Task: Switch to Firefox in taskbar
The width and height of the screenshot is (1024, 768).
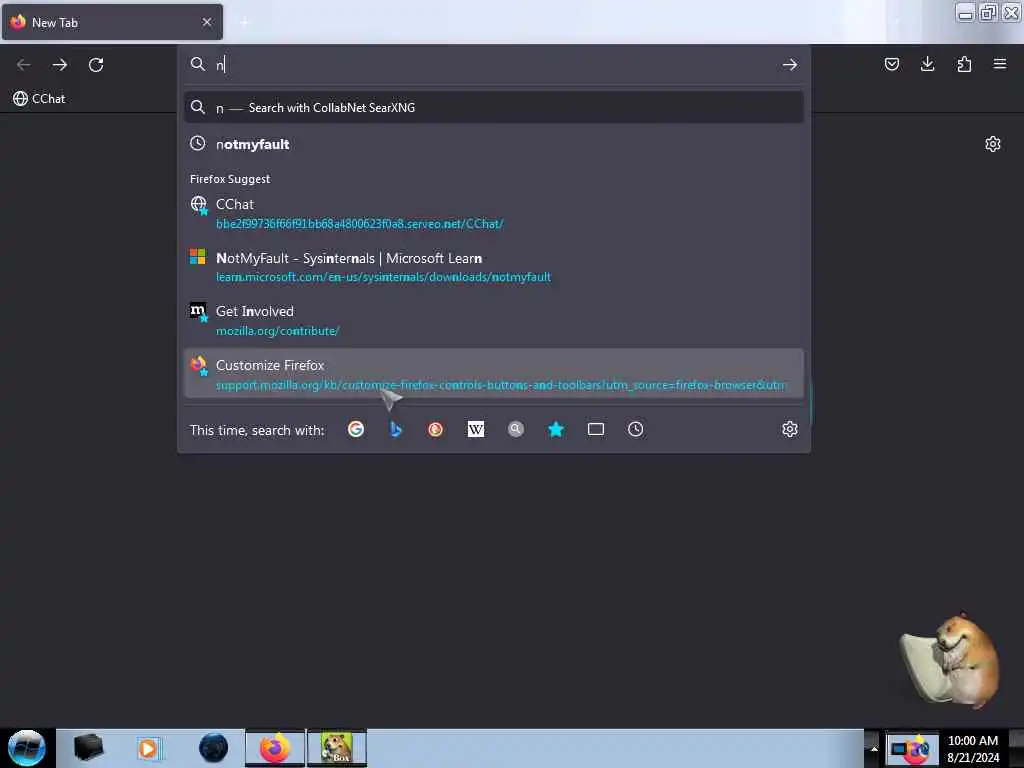Action: [x=275, y=748]
